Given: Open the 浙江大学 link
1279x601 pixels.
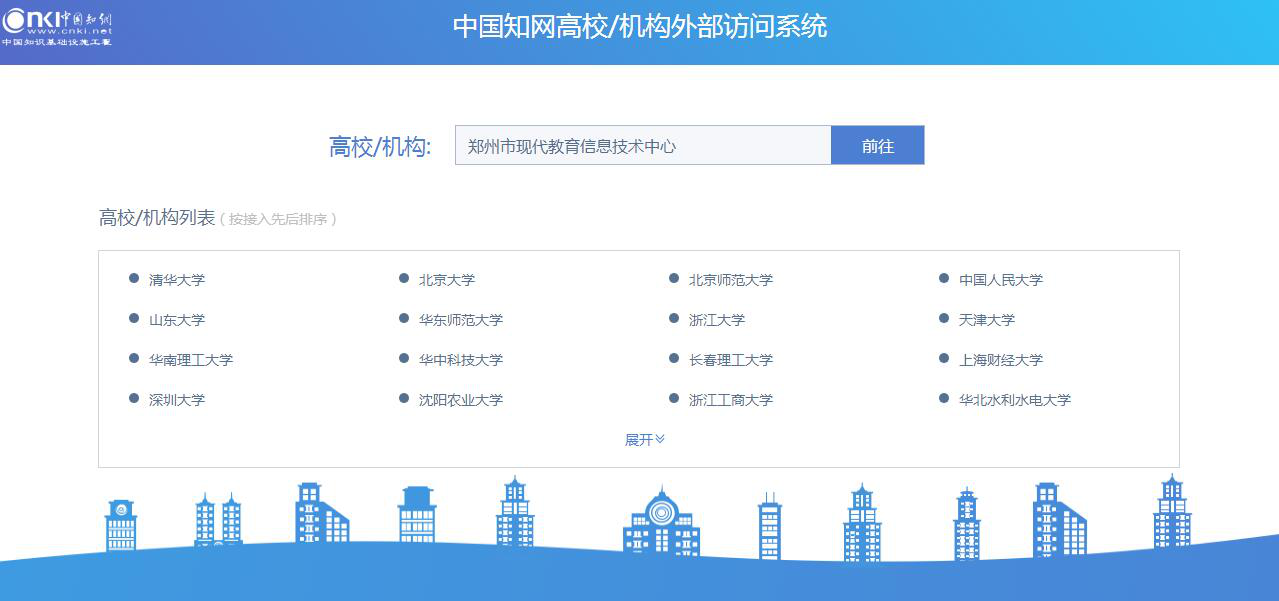Looking at the screenshot, I should tap(717, 320).
